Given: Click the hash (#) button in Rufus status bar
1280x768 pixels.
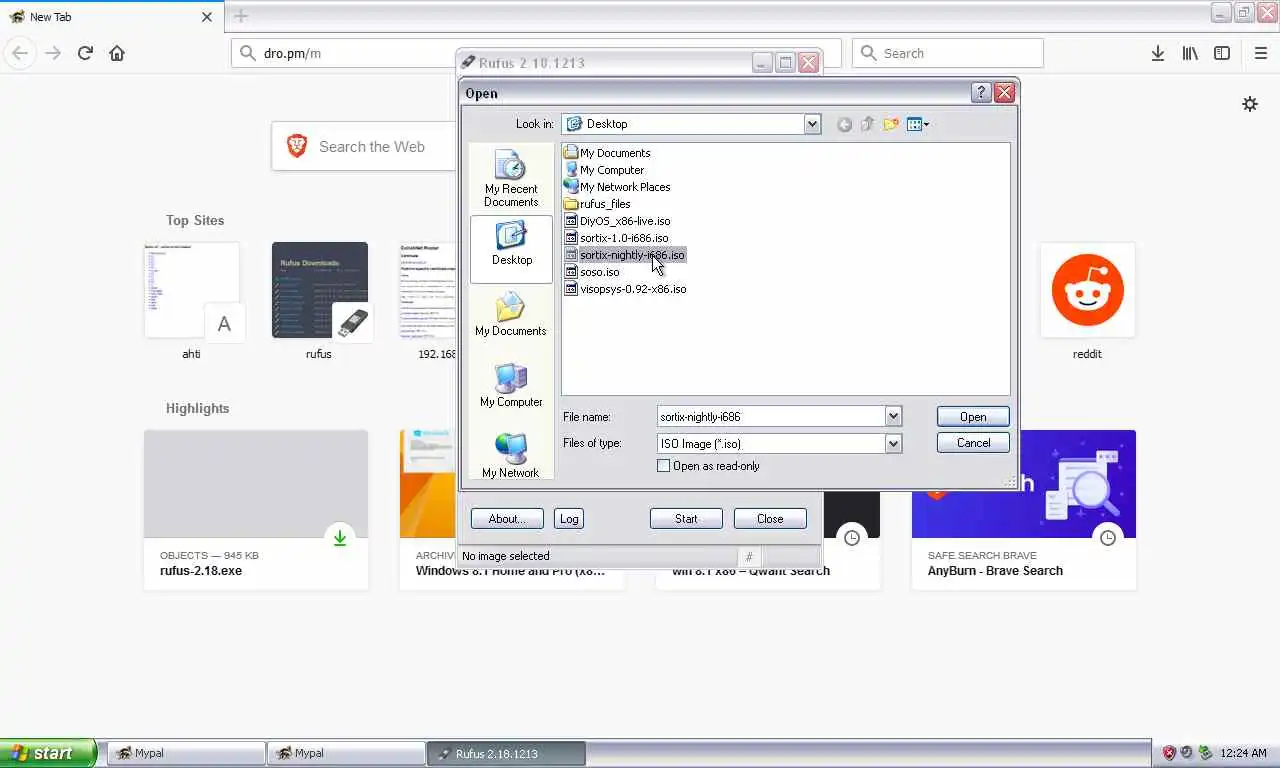Looking at the screenshot, I should pos(749,557).
